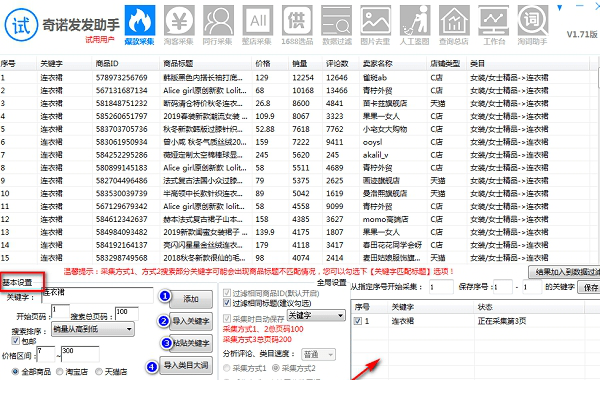Select product ID 578973256769
Image resolution: width=600 pixels, height=395 pixels.
[122, 78]
